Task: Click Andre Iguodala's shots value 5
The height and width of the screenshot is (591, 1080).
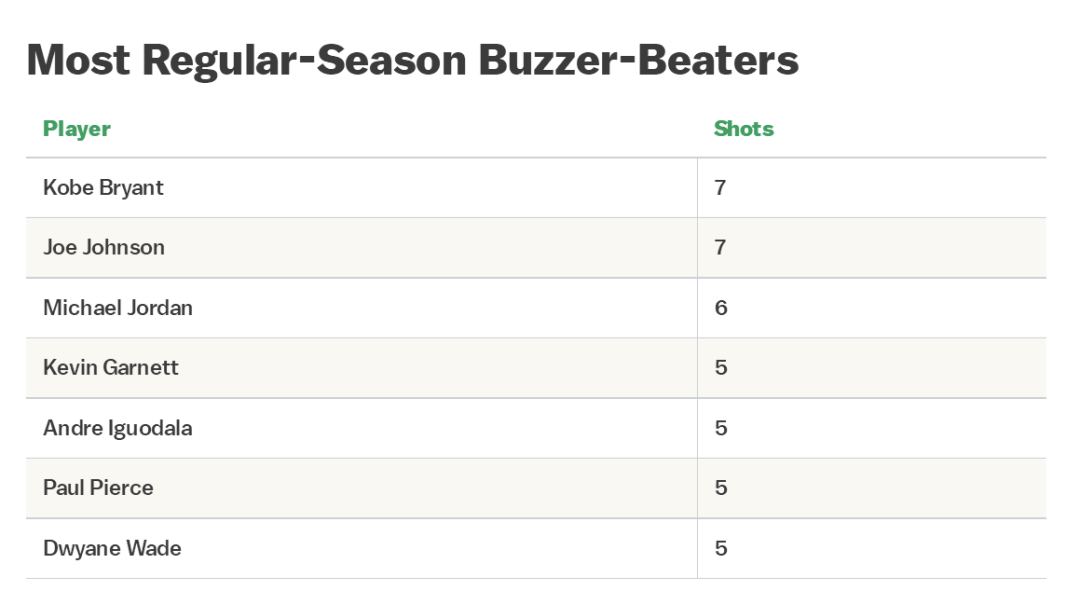Action: [720, 428]
